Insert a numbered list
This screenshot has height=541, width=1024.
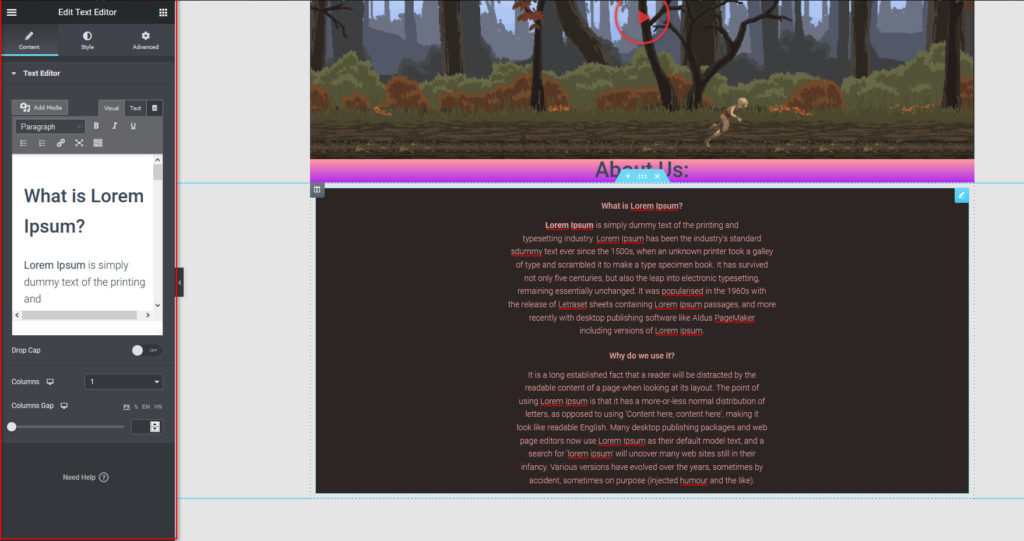pos(42,143)
